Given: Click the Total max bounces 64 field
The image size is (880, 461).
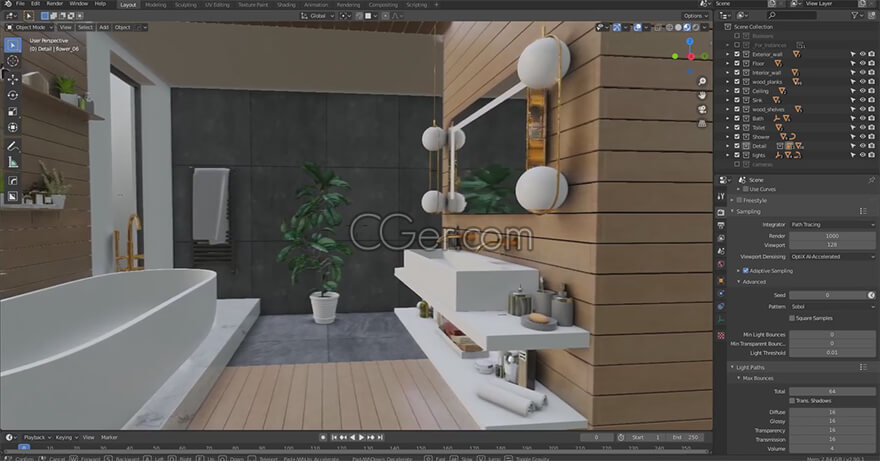Looking at the screenshot, I should 832,391.
